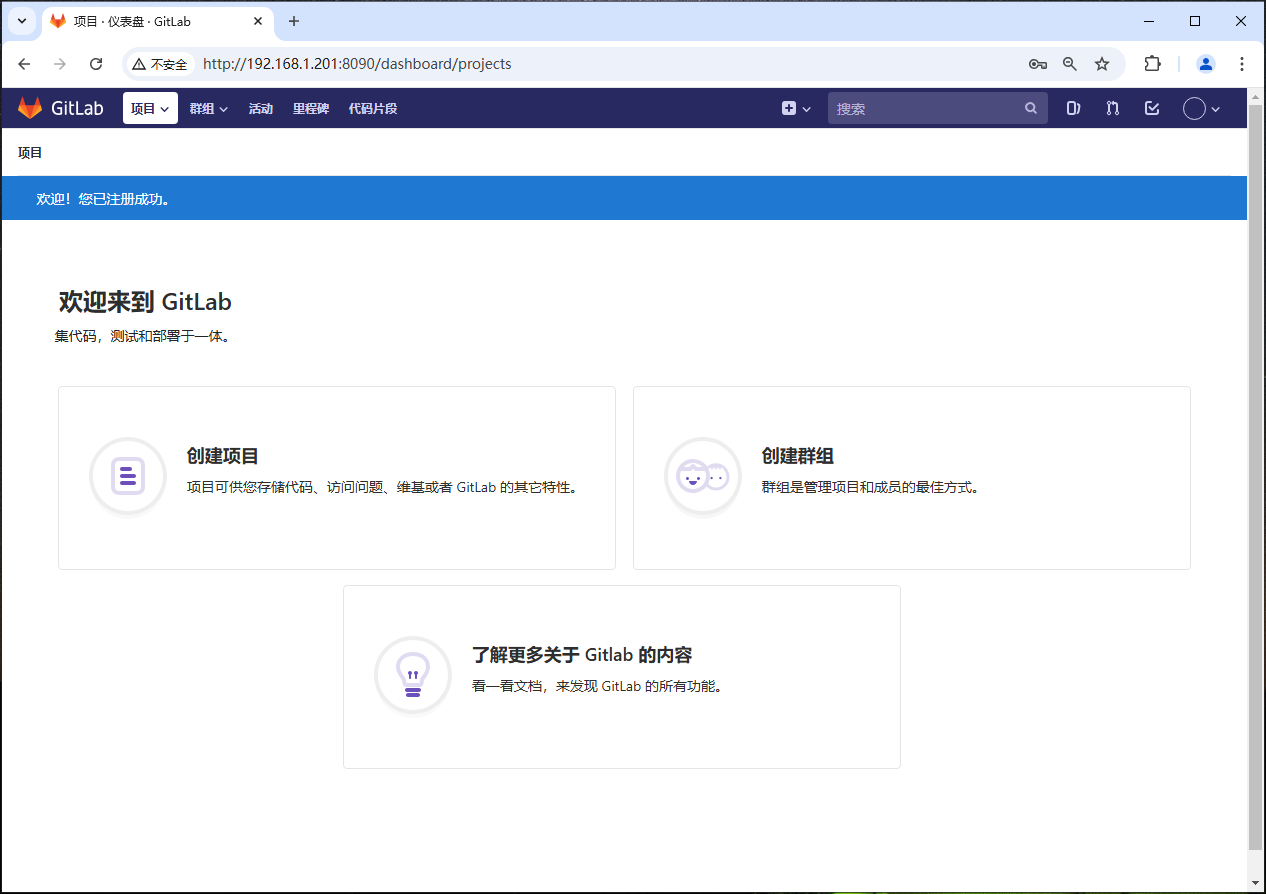Go forward in the browser
Screen dimensions: 1266x894
(x=60, y=64)
